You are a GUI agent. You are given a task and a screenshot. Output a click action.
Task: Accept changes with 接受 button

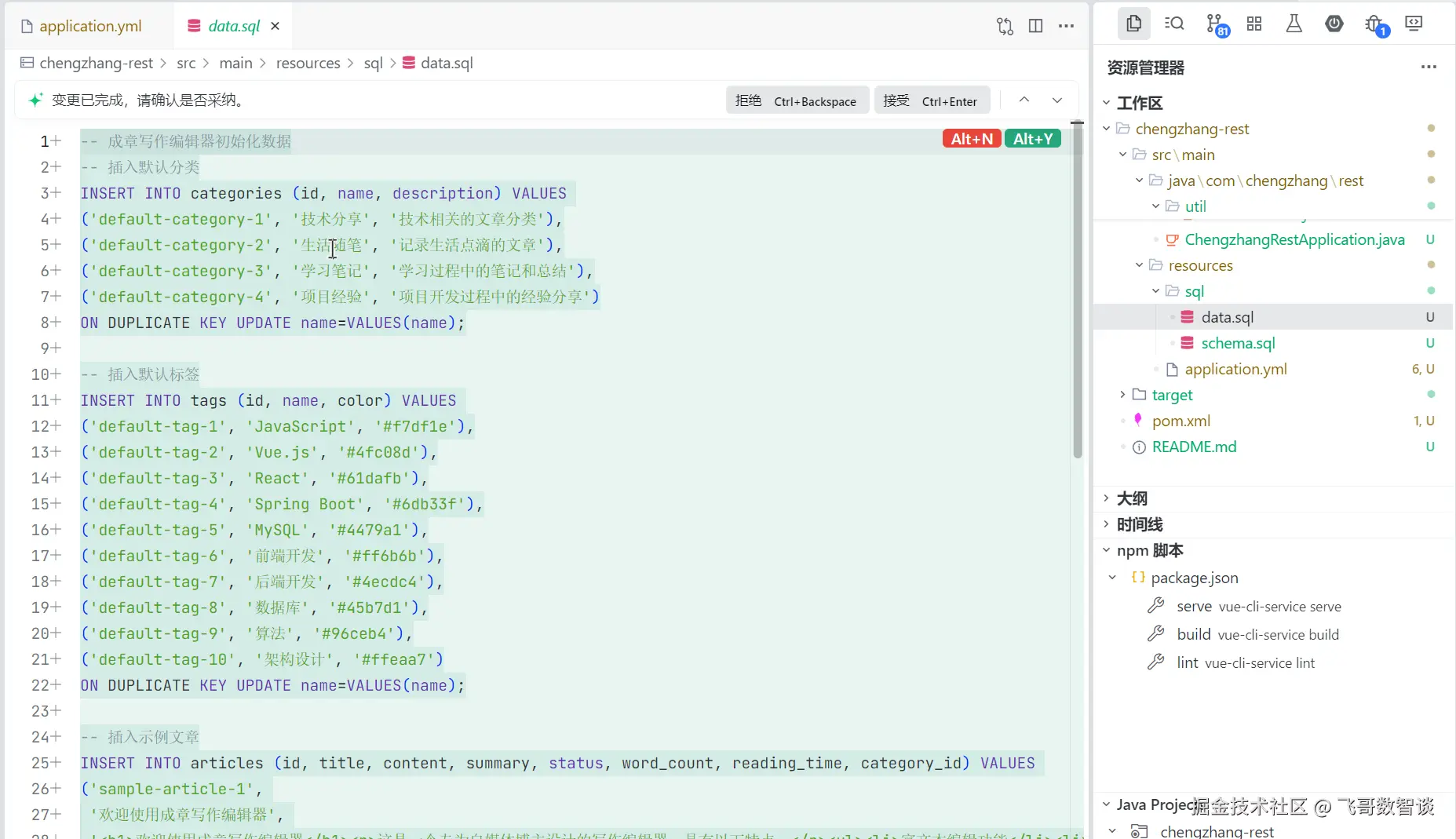931,100
